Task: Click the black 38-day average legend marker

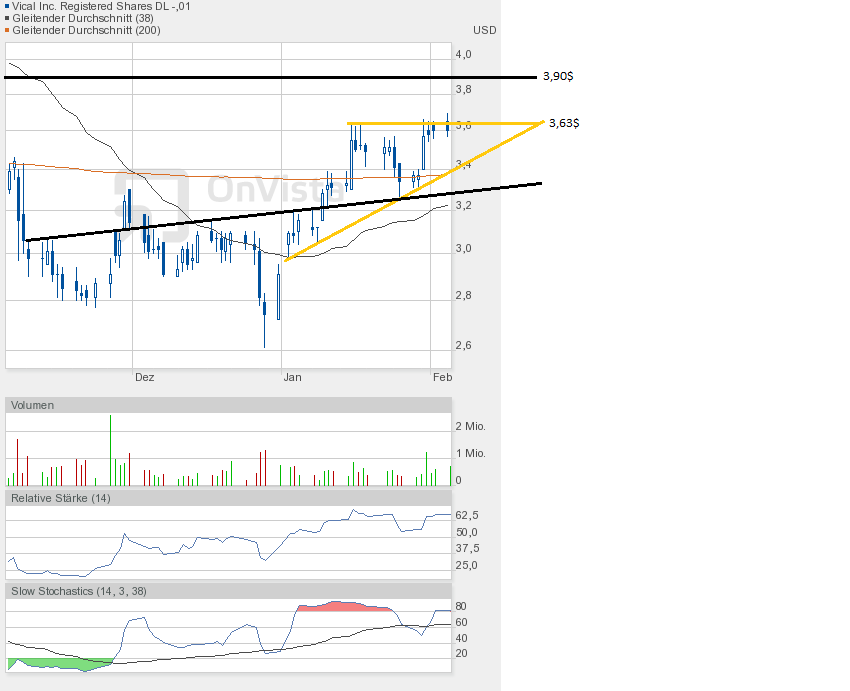Action: coord(7,18)
